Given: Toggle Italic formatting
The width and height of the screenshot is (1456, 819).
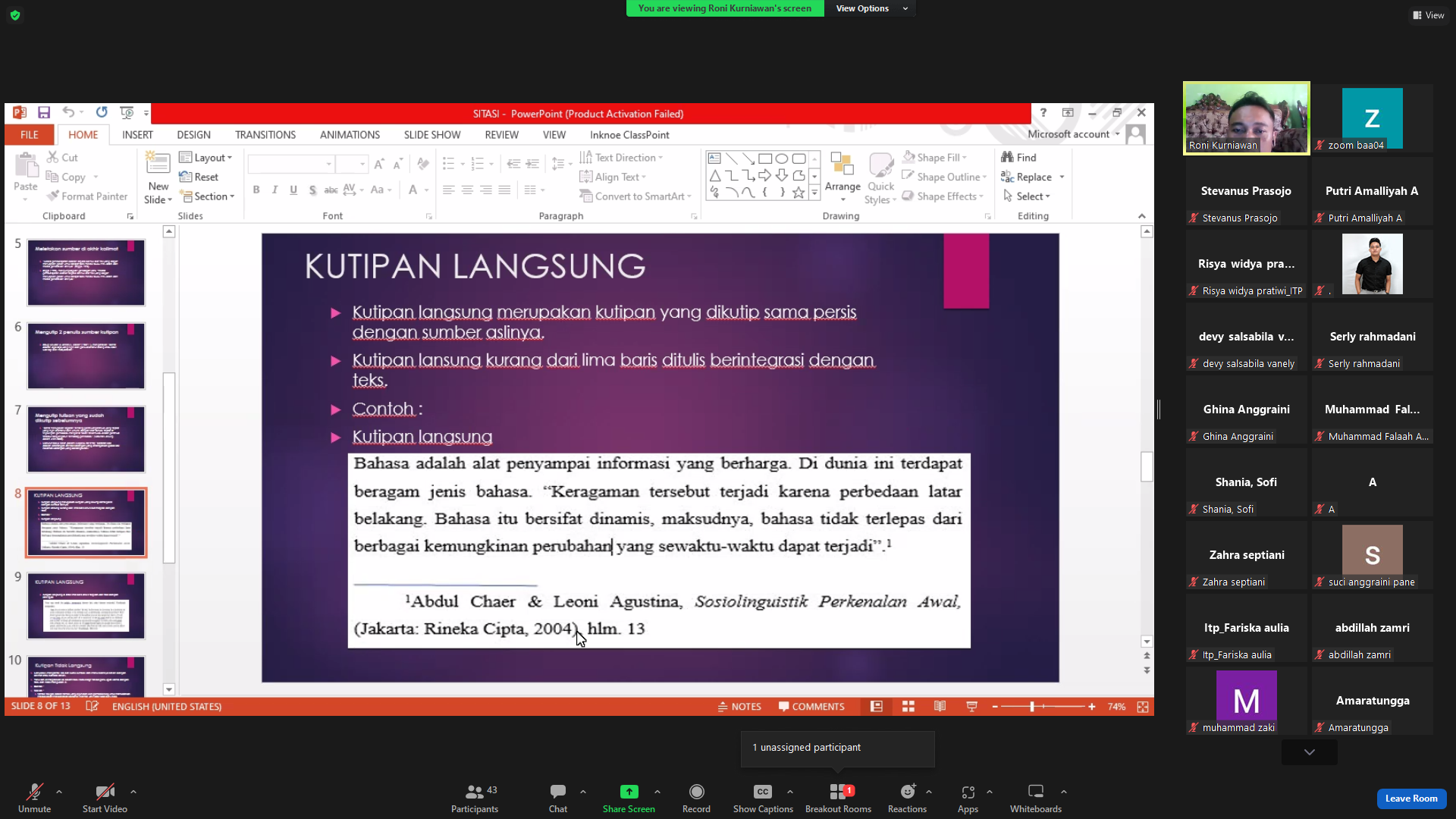Looking at the screenshot, I should (275, 190).
